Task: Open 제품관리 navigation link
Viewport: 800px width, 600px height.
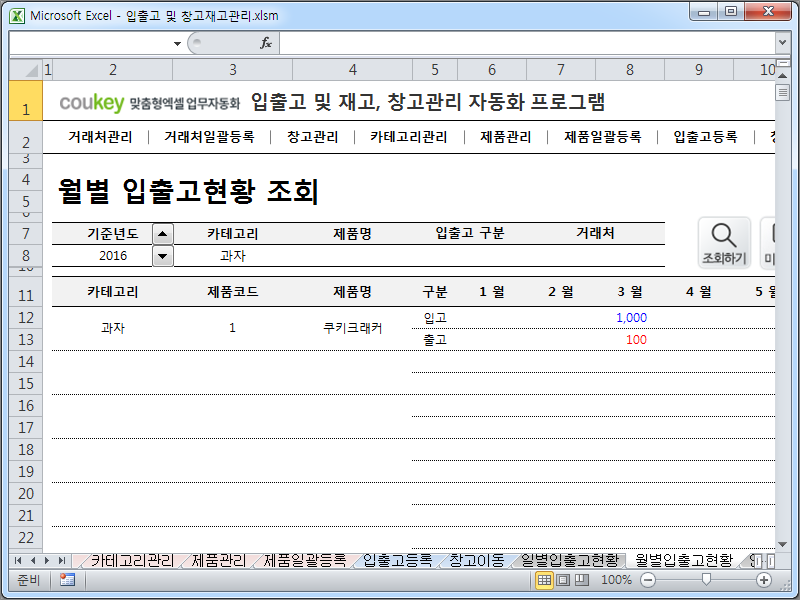Action: [506, 137]
